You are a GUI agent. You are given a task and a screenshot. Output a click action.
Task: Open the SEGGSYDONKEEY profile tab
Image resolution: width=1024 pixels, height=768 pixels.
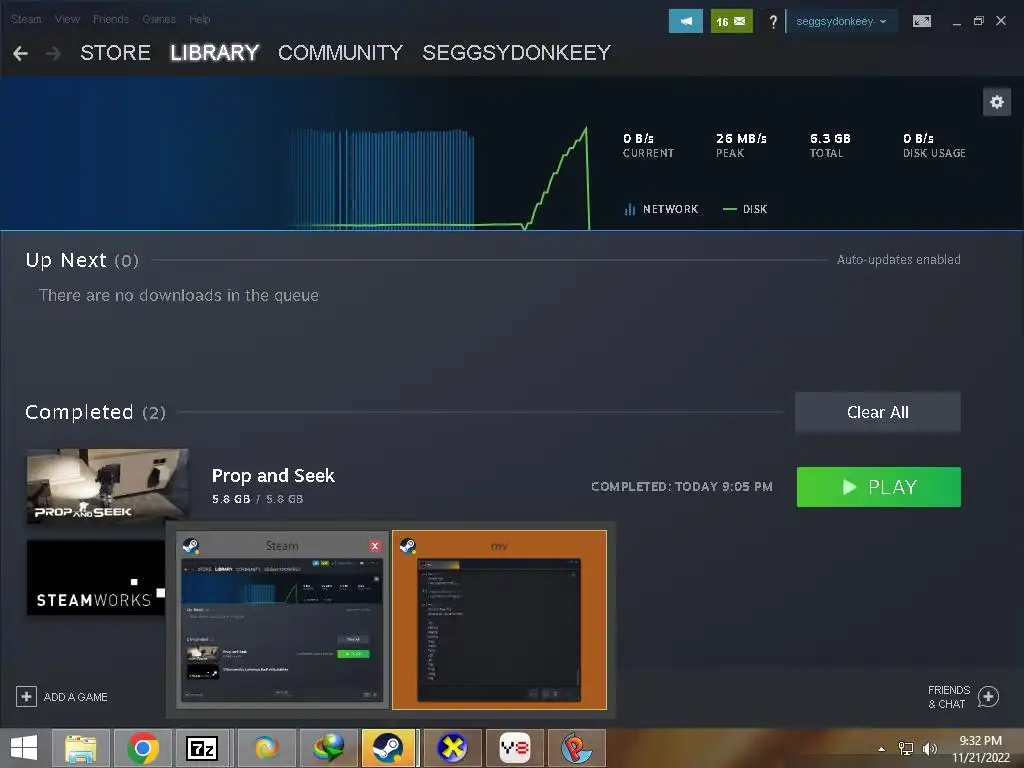[x=517, y=53]
